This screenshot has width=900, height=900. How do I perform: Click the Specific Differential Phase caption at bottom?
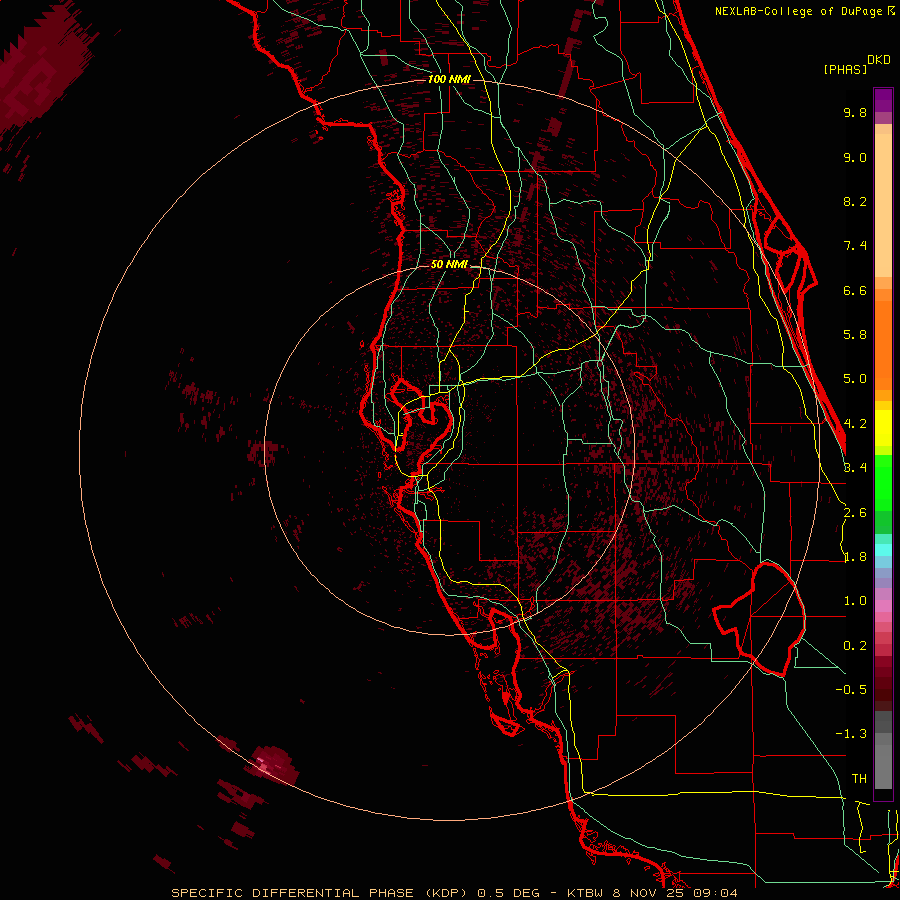pos(454,893)
